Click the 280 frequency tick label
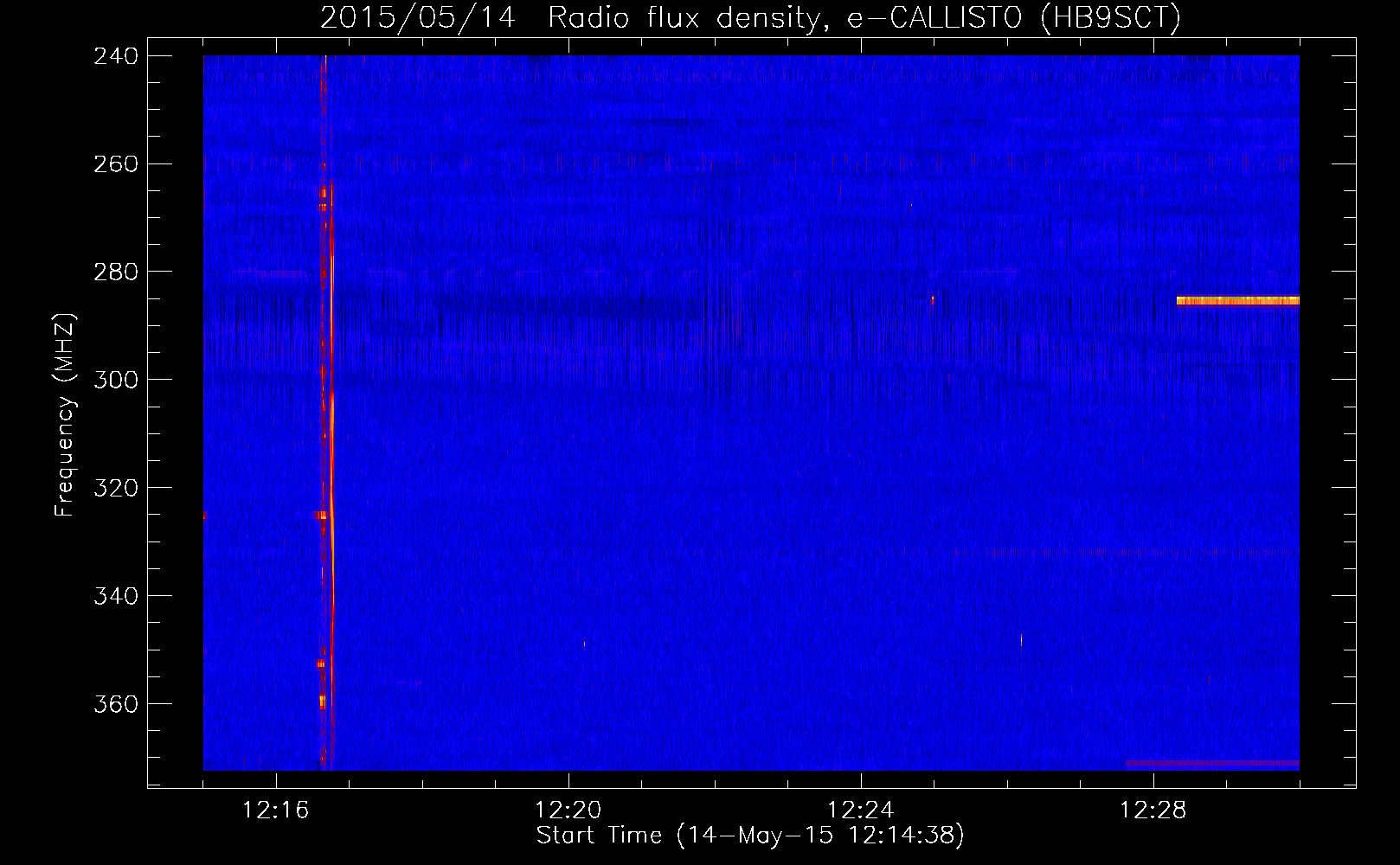 click(115, 272)
